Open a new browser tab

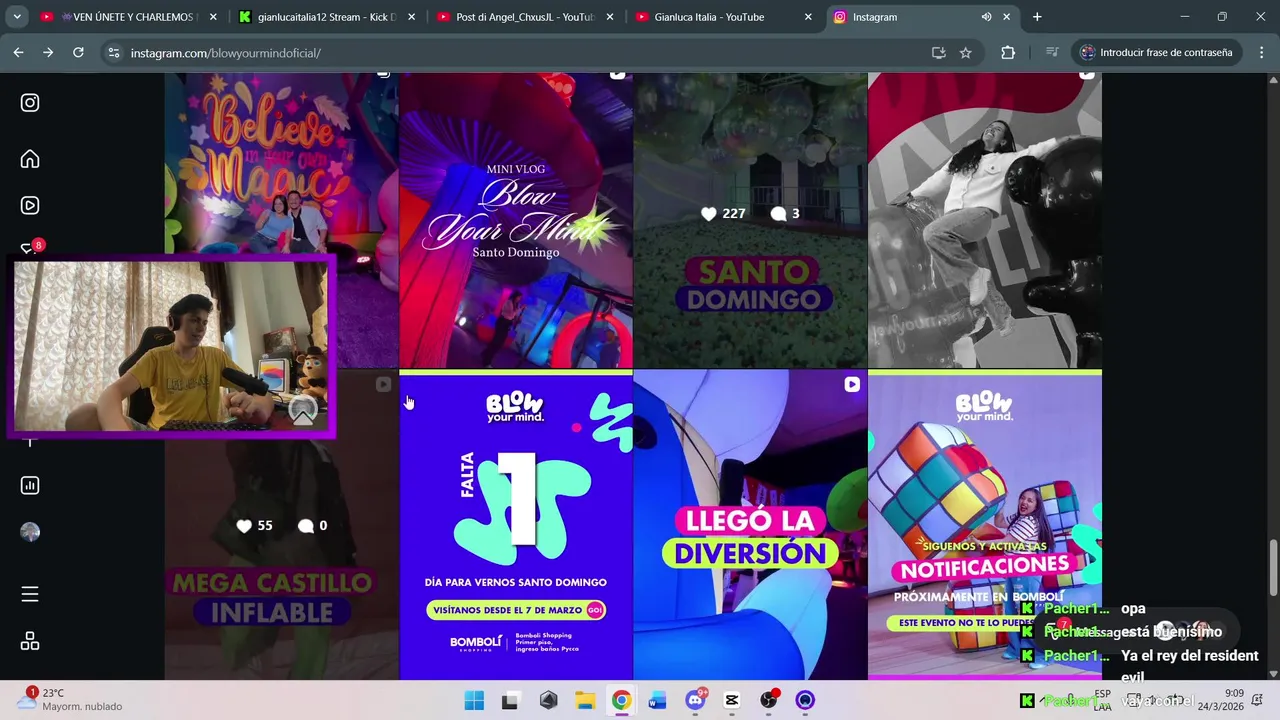click(1037, 17)
